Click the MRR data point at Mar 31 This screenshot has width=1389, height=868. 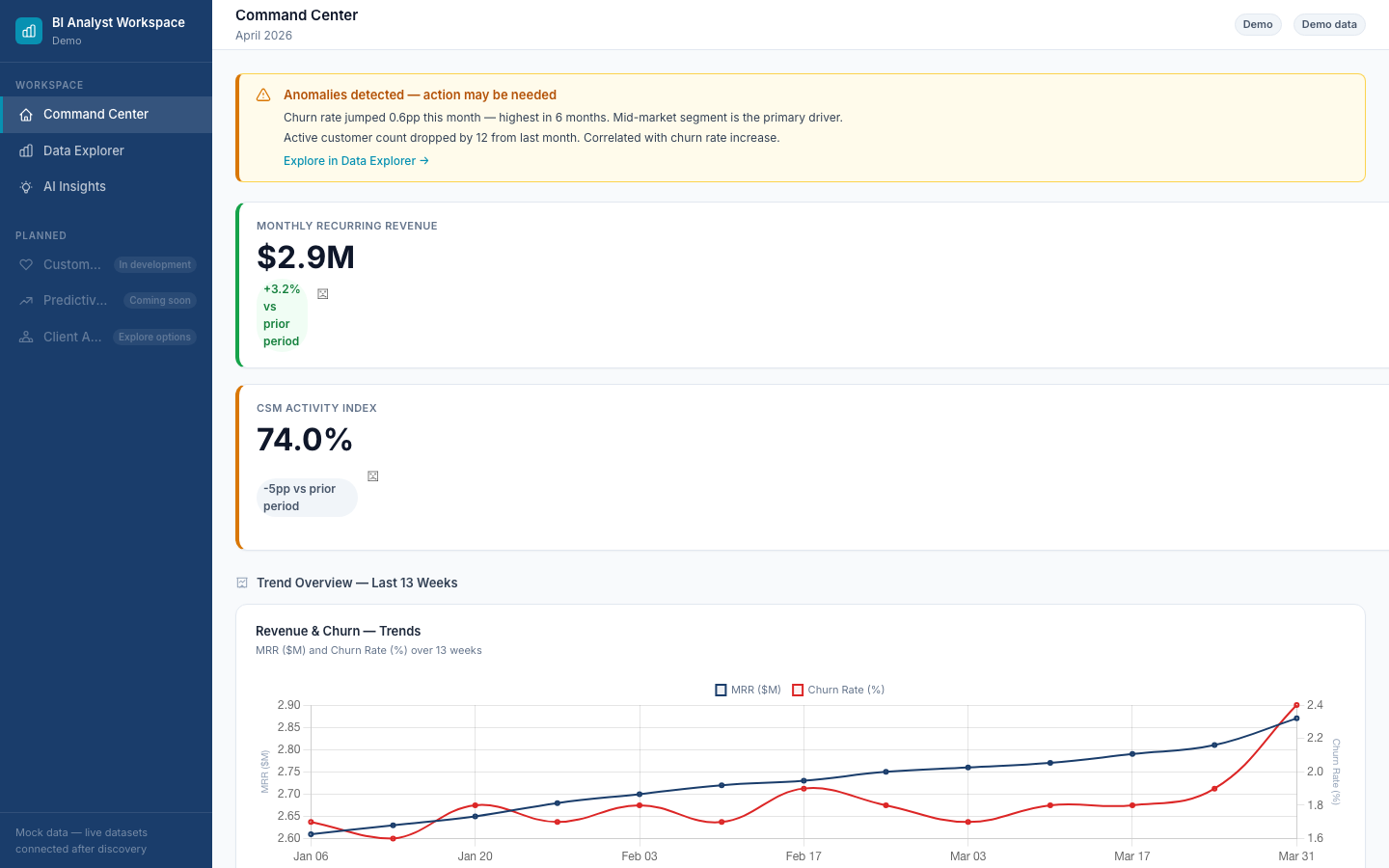[x=1296, y=719]
